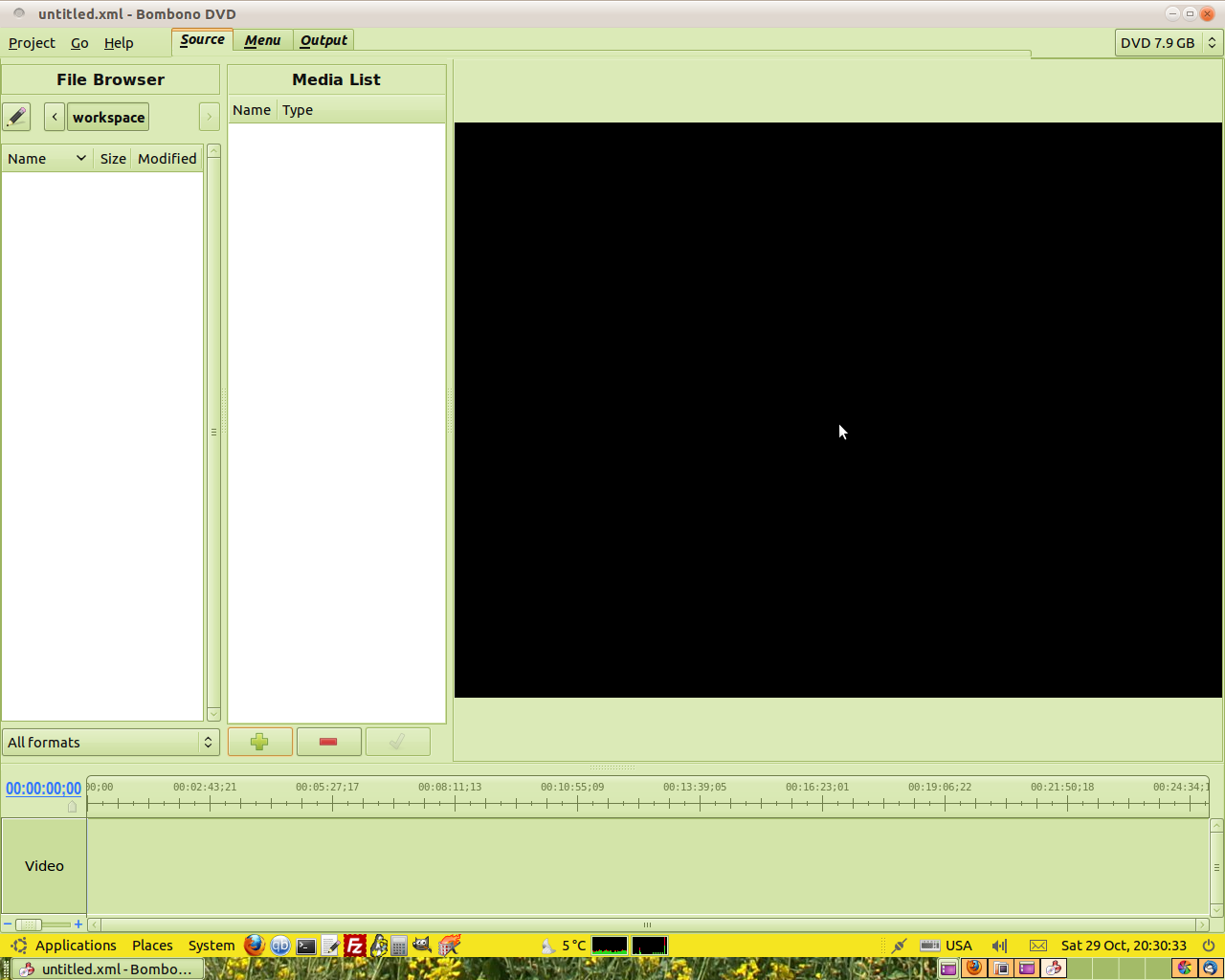Open the GIMP launcher in the panel

coord(422,946)
